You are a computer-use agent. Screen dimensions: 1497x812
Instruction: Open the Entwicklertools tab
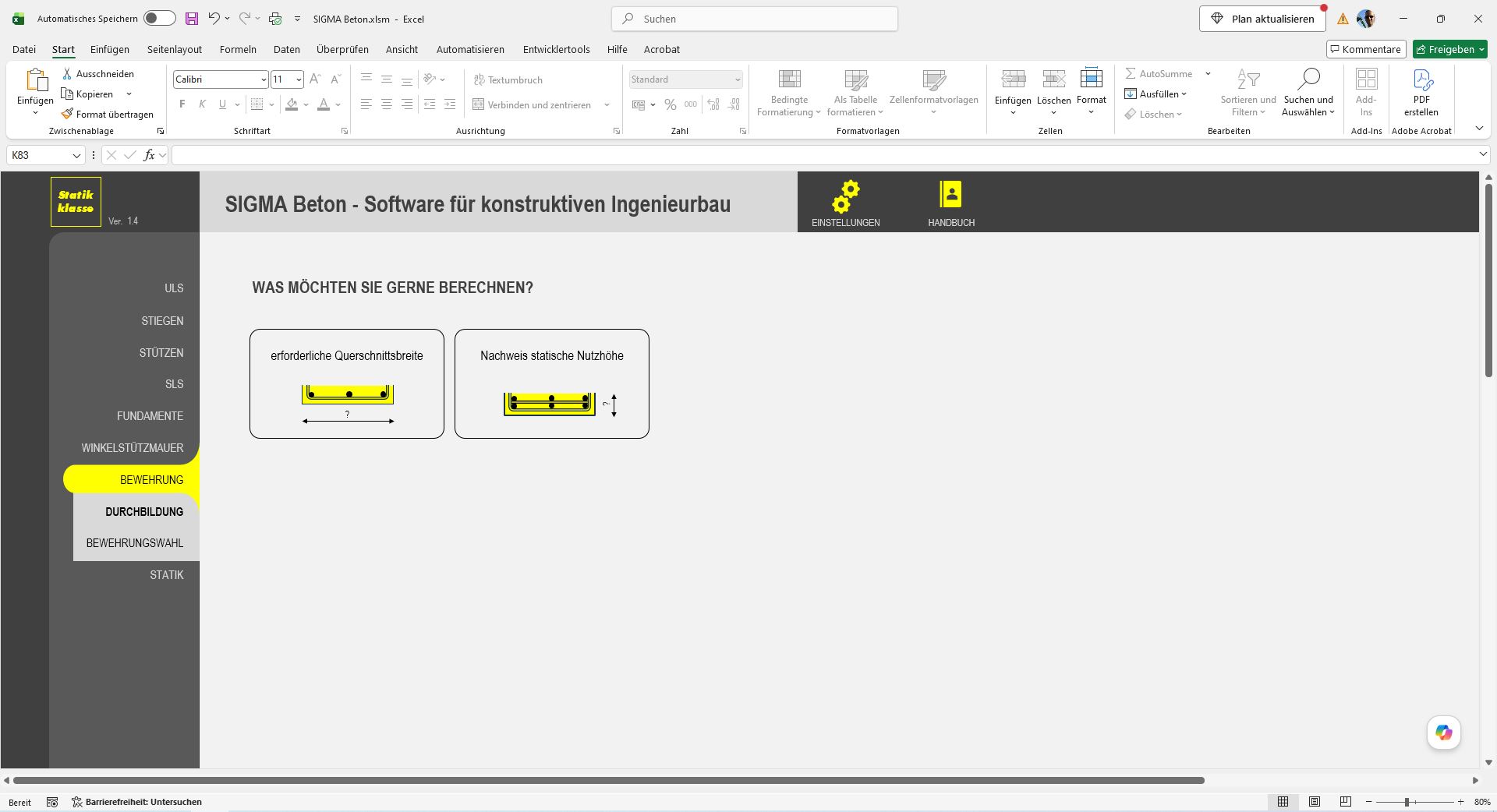[x=556, y=49]
